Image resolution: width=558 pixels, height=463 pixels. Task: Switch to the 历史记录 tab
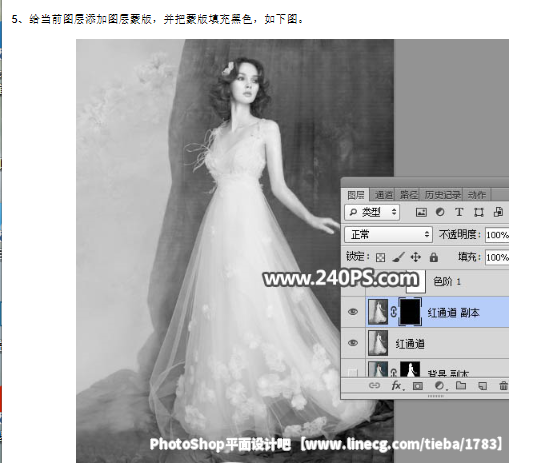[442, 195]
